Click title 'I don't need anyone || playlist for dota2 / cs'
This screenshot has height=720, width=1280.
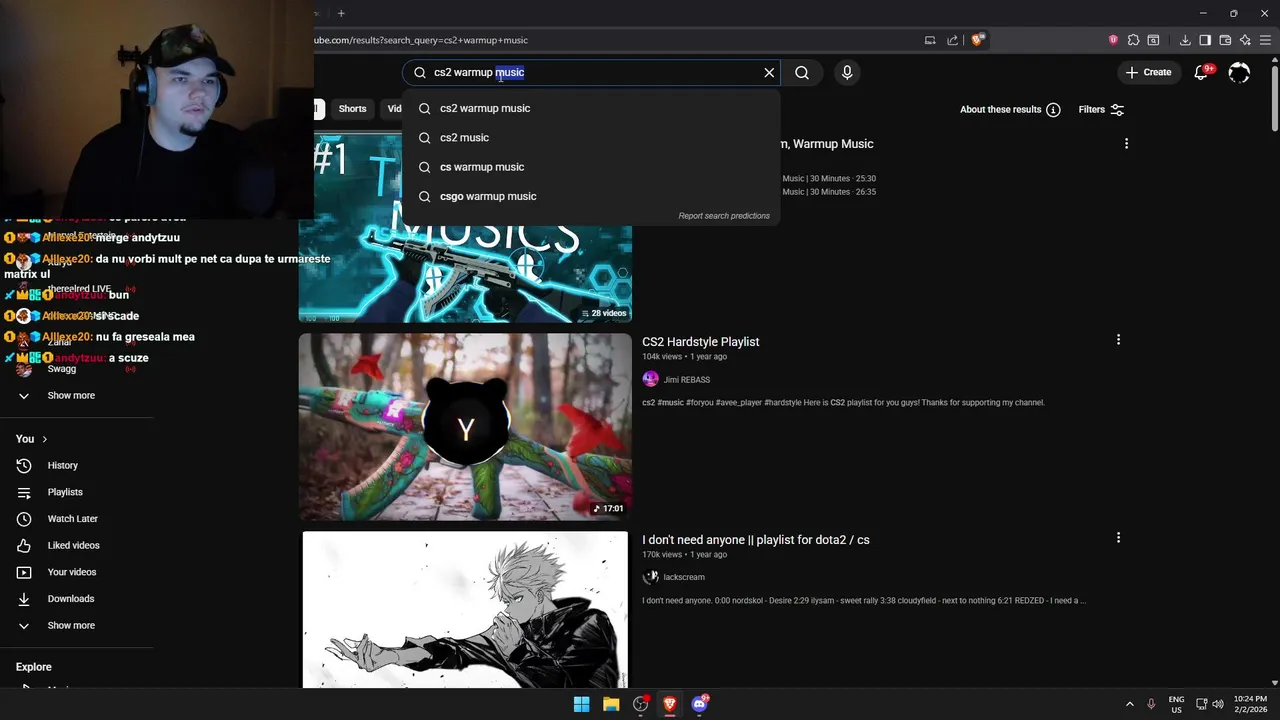[755, 540]
